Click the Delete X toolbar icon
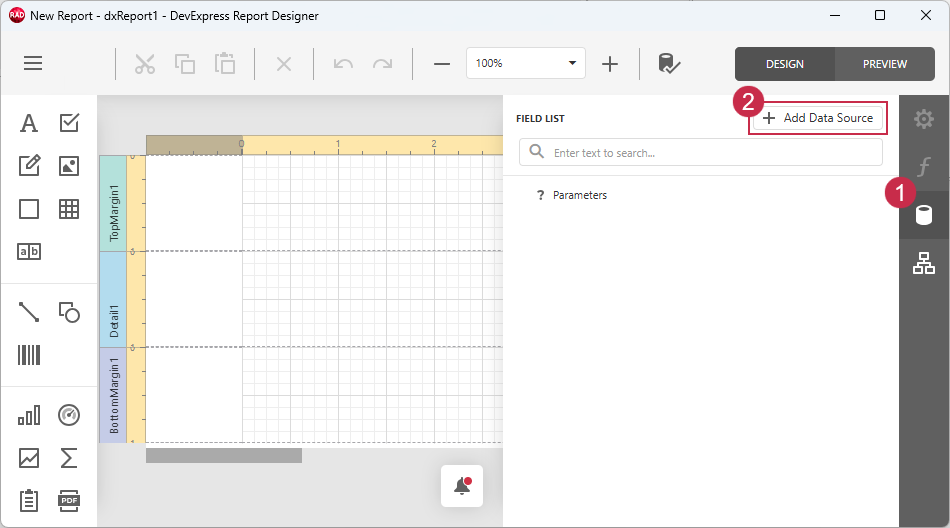 (284, 64)
